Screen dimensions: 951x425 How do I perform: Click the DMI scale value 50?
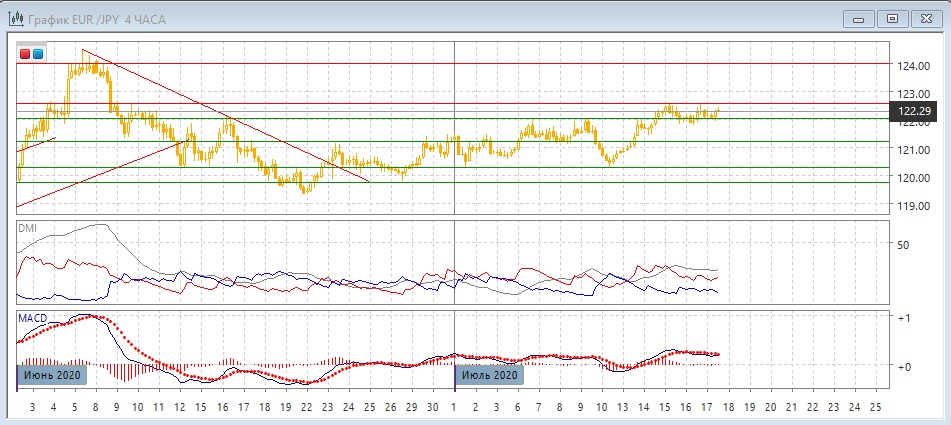pyautogui.click(x=902, y=245)
